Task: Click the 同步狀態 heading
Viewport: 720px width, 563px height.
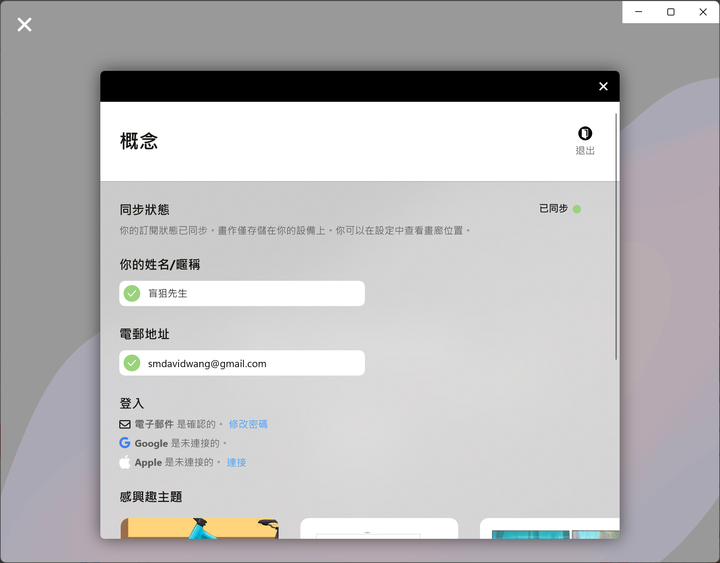Action: 145,210
